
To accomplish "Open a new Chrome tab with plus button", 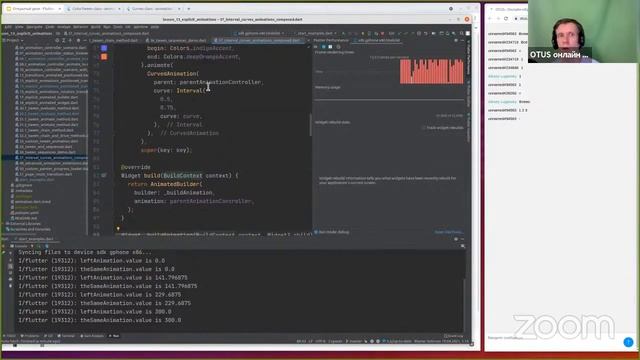I will [x=188, y=9].
